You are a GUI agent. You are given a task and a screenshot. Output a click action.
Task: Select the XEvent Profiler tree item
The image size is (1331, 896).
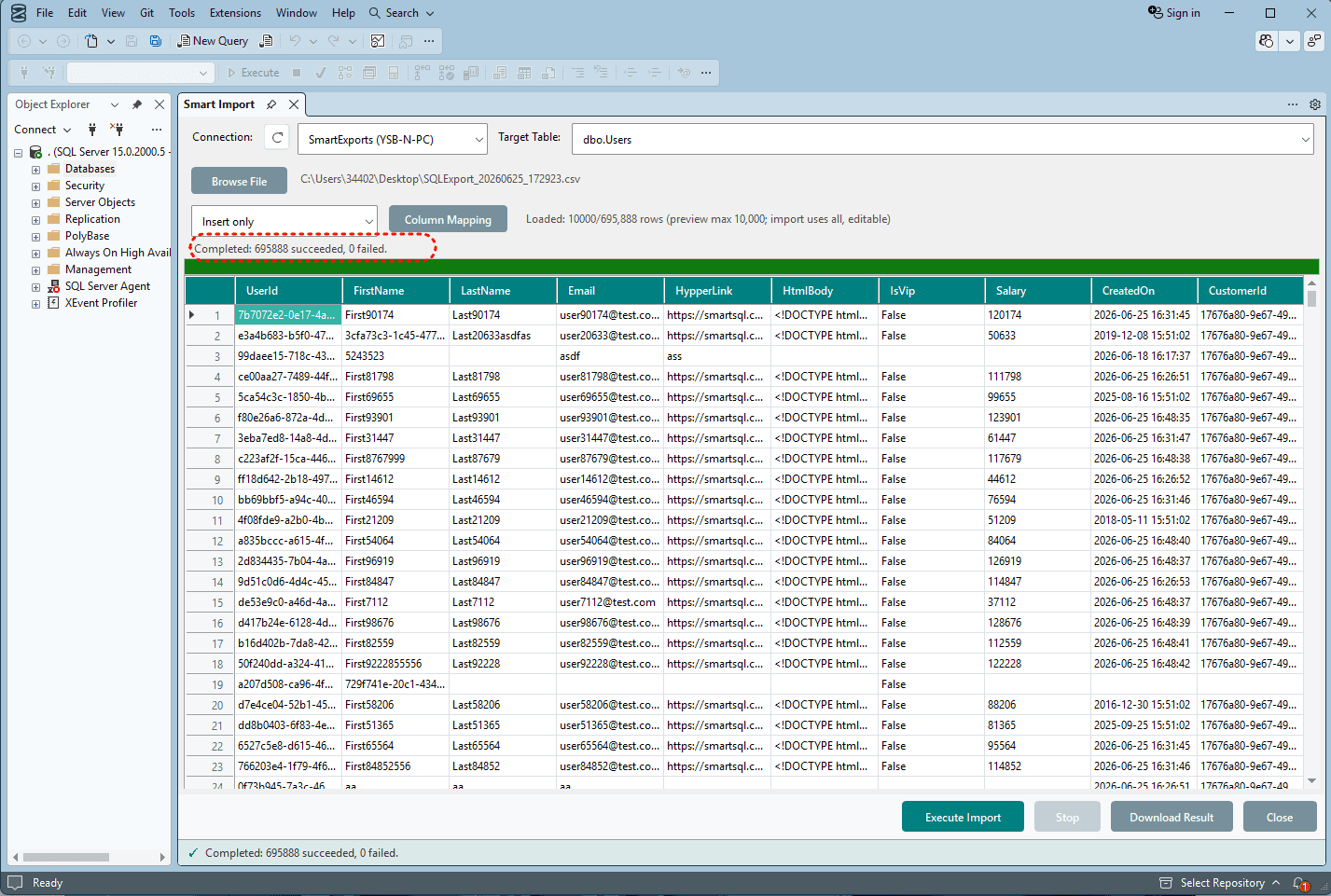101,303
